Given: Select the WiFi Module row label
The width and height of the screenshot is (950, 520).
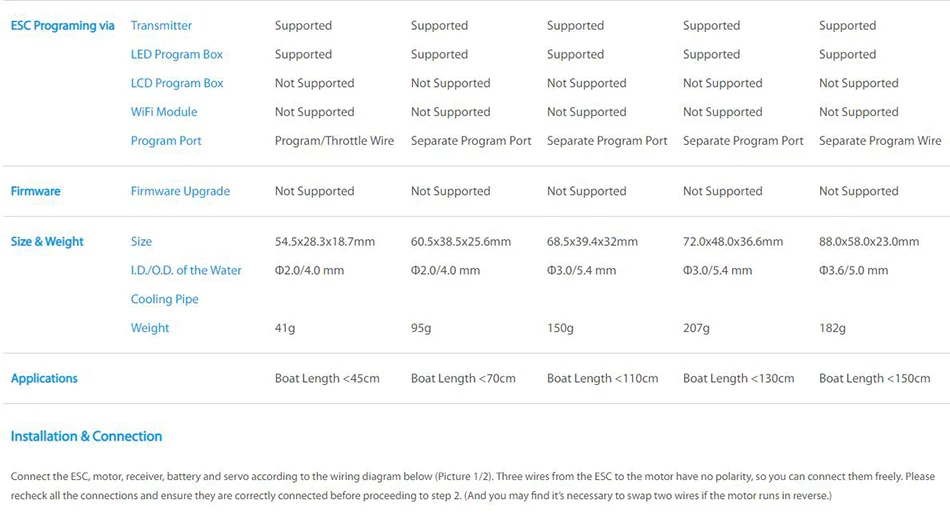Looking at the screenshot, I should point(164,112).
